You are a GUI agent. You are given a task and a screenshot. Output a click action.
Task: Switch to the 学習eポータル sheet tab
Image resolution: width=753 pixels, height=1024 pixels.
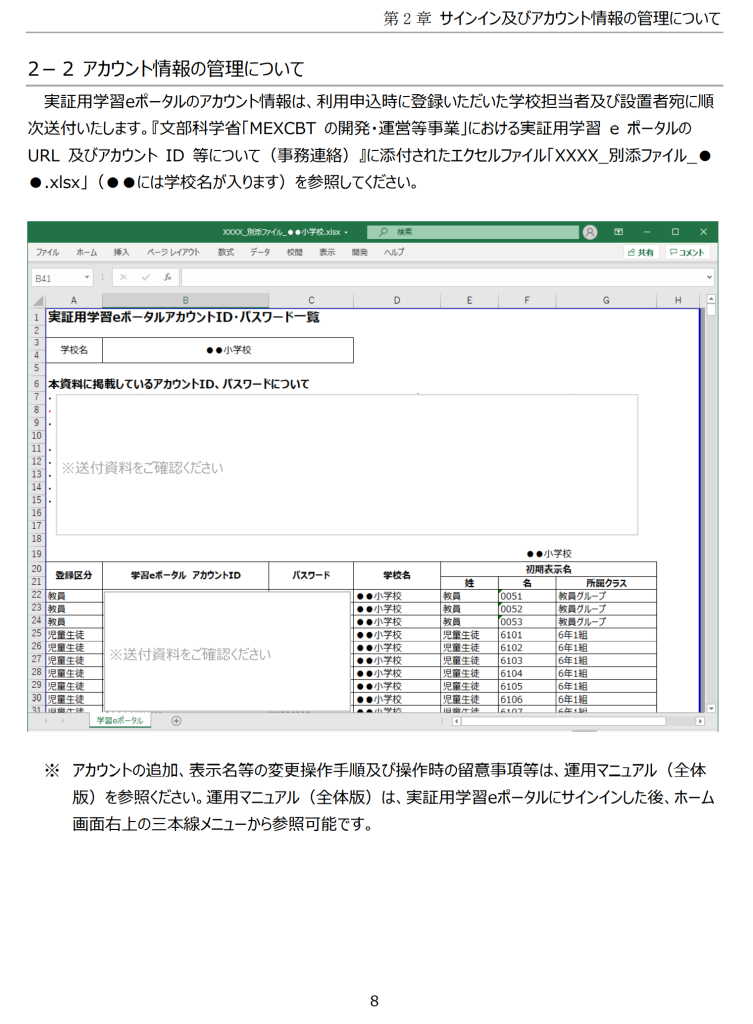(120, 720)
